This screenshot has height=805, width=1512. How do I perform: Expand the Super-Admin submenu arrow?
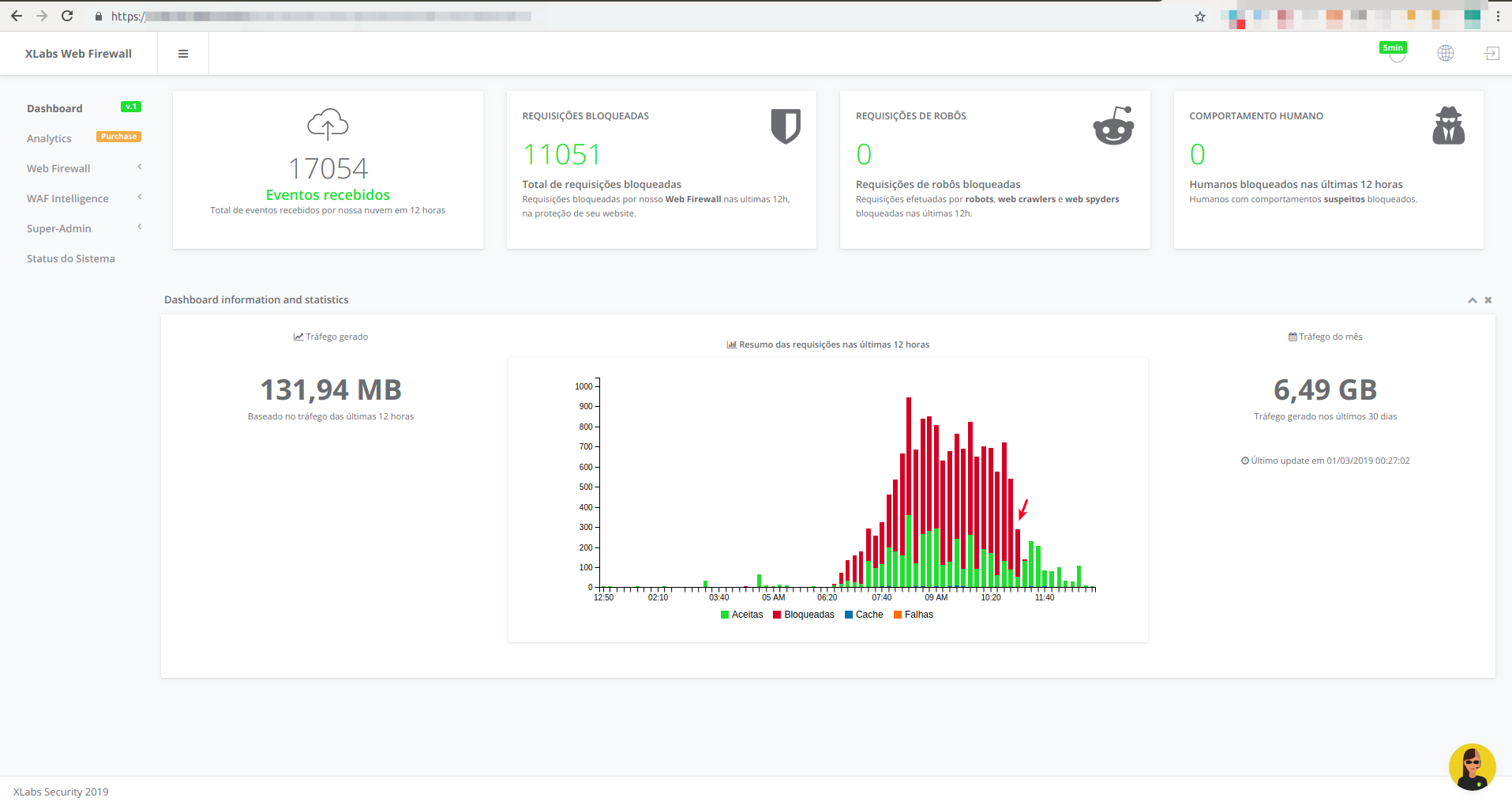(140, 227)
